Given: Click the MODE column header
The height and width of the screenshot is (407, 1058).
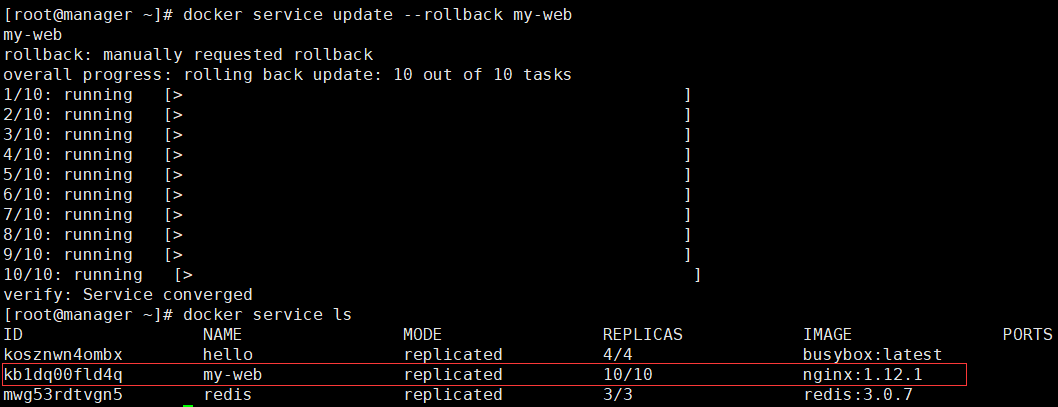Looking at the screenshot, I should pos(422,334).
